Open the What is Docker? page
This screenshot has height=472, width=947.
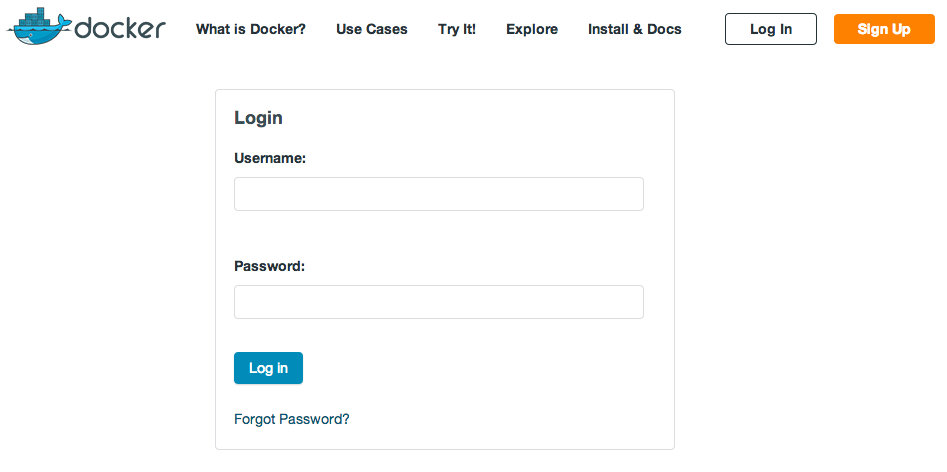click(251, 29)
